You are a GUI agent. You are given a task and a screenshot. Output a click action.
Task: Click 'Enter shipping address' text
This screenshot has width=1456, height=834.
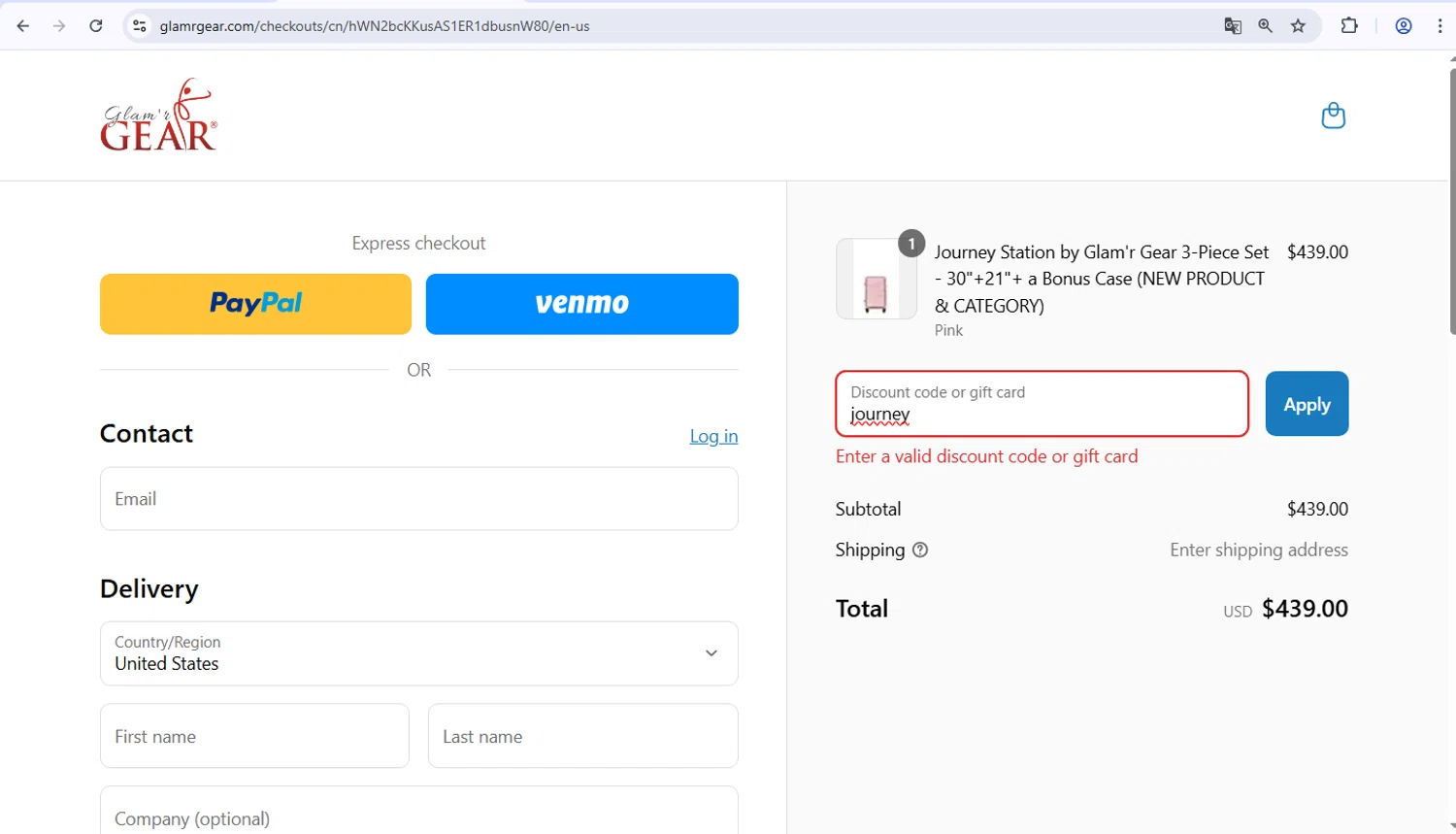[x=1259, y=550]
